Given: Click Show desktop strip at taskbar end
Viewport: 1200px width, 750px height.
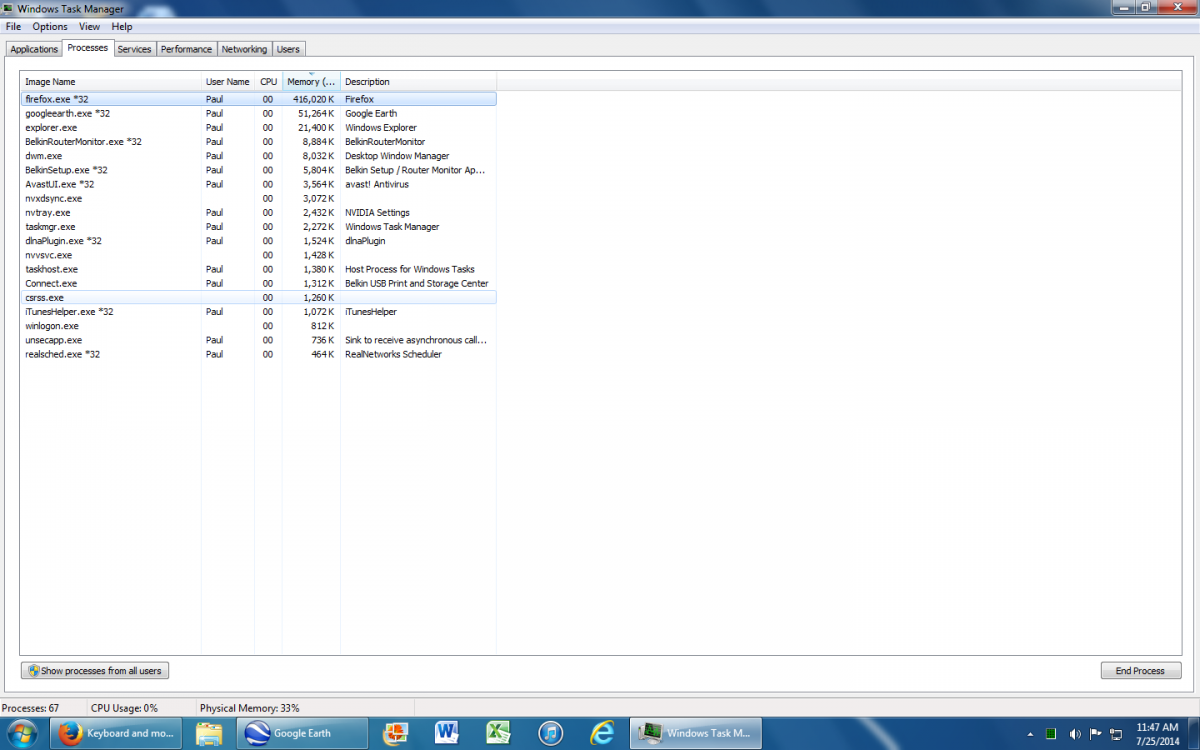Looking at the screenshot, I should click(1193, 733).
